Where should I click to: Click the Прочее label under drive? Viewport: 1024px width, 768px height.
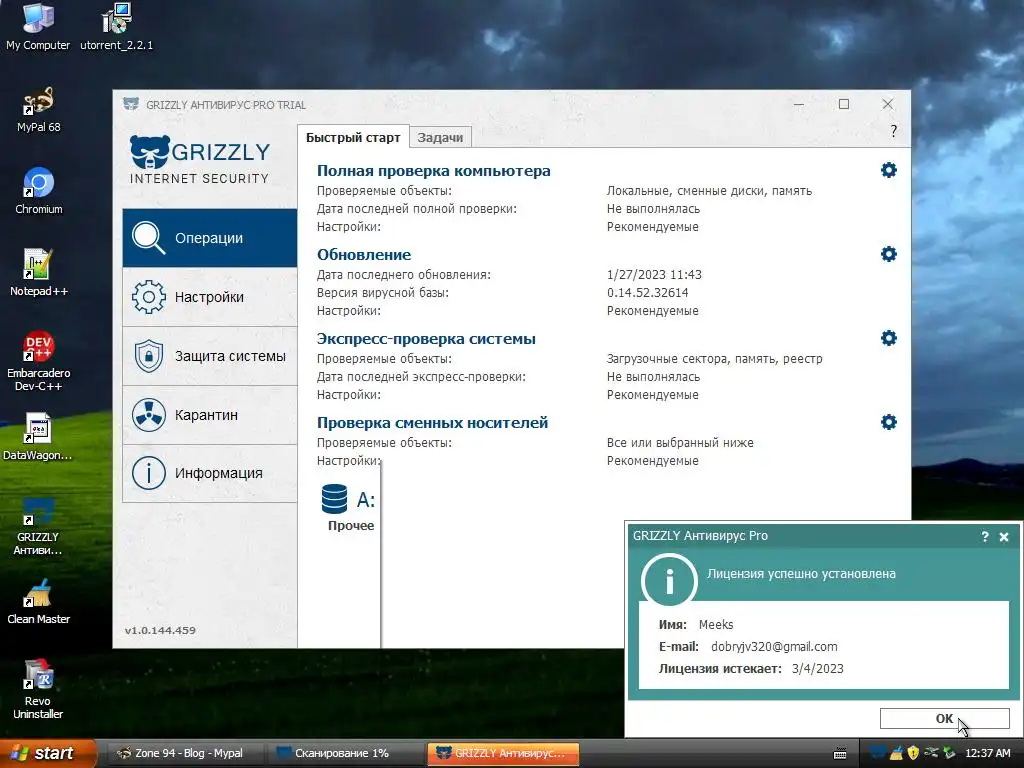(351, 525)
